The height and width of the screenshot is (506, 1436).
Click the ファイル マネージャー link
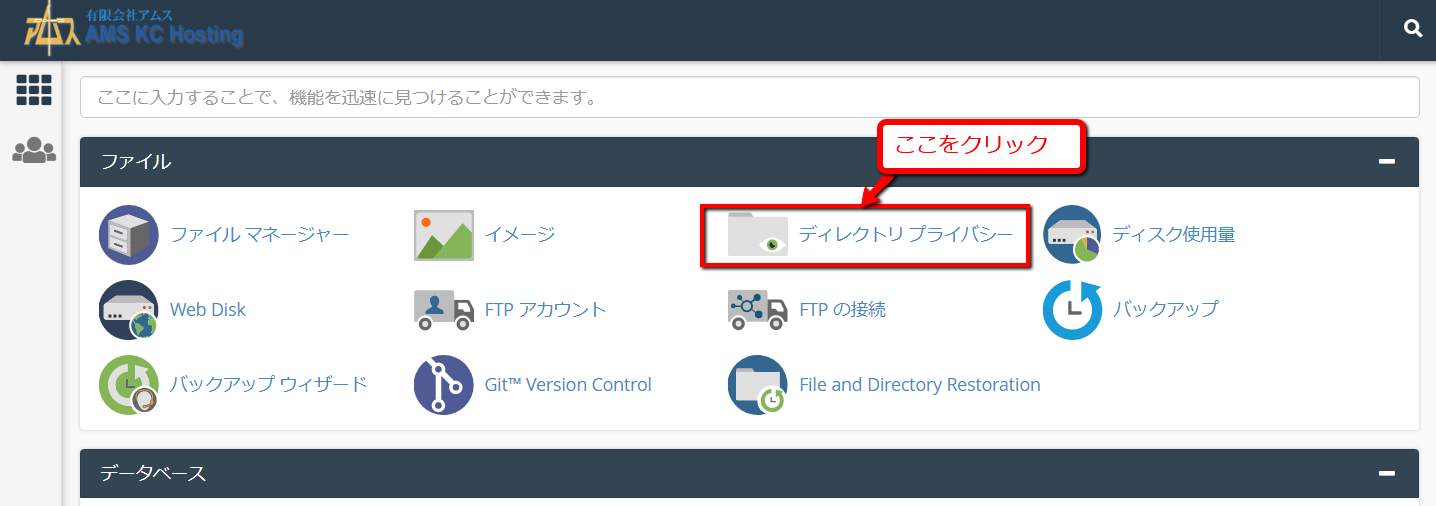click(260, 235)
